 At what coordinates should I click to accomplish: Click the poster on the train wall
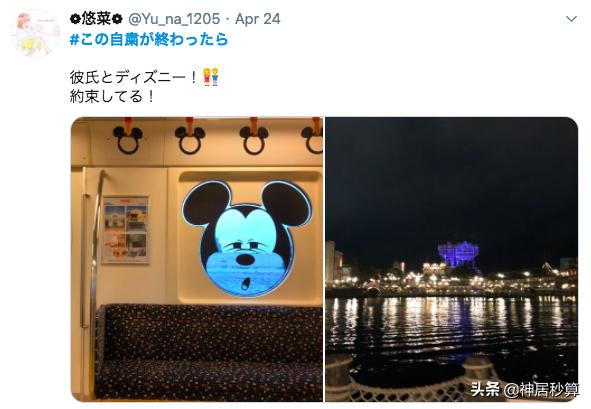tap(126, 230)
